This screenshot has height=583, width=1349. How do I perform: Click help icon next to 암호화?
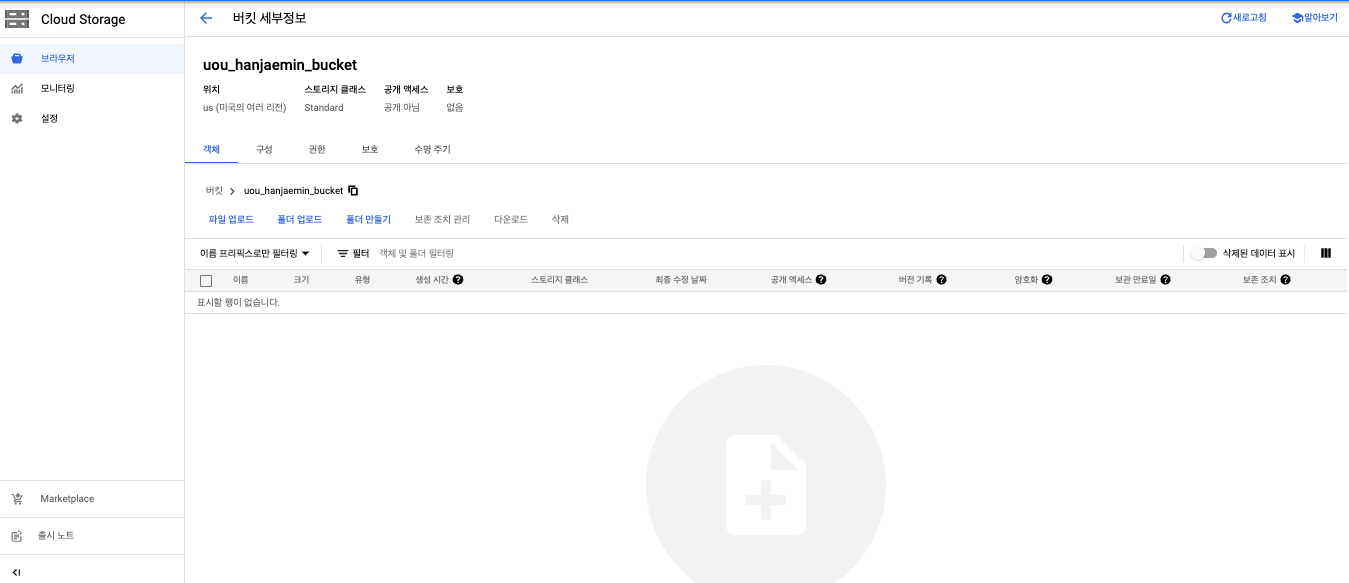[1047, 280]
